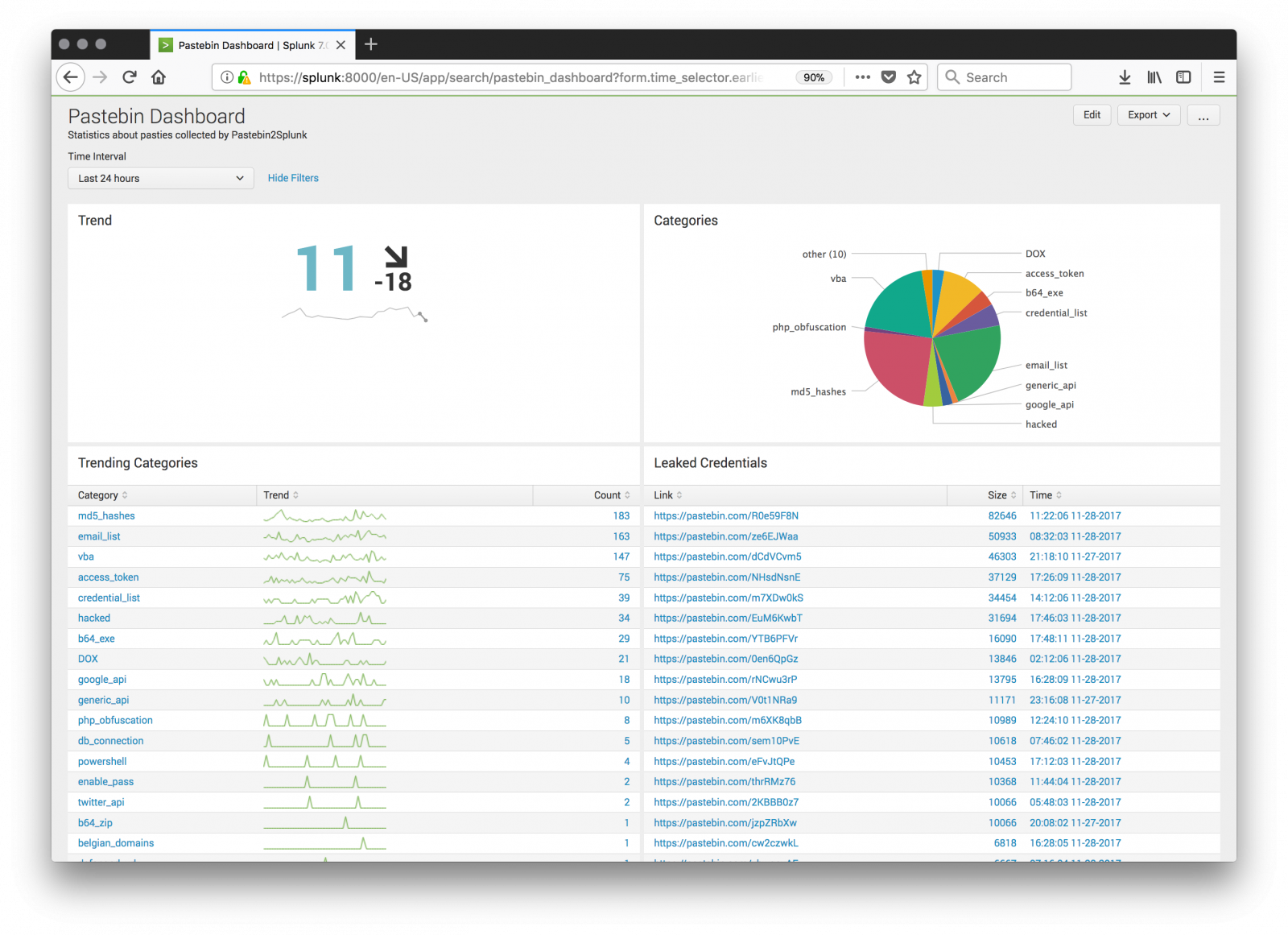Click the 90% zoom level indicator

[814, 77]
